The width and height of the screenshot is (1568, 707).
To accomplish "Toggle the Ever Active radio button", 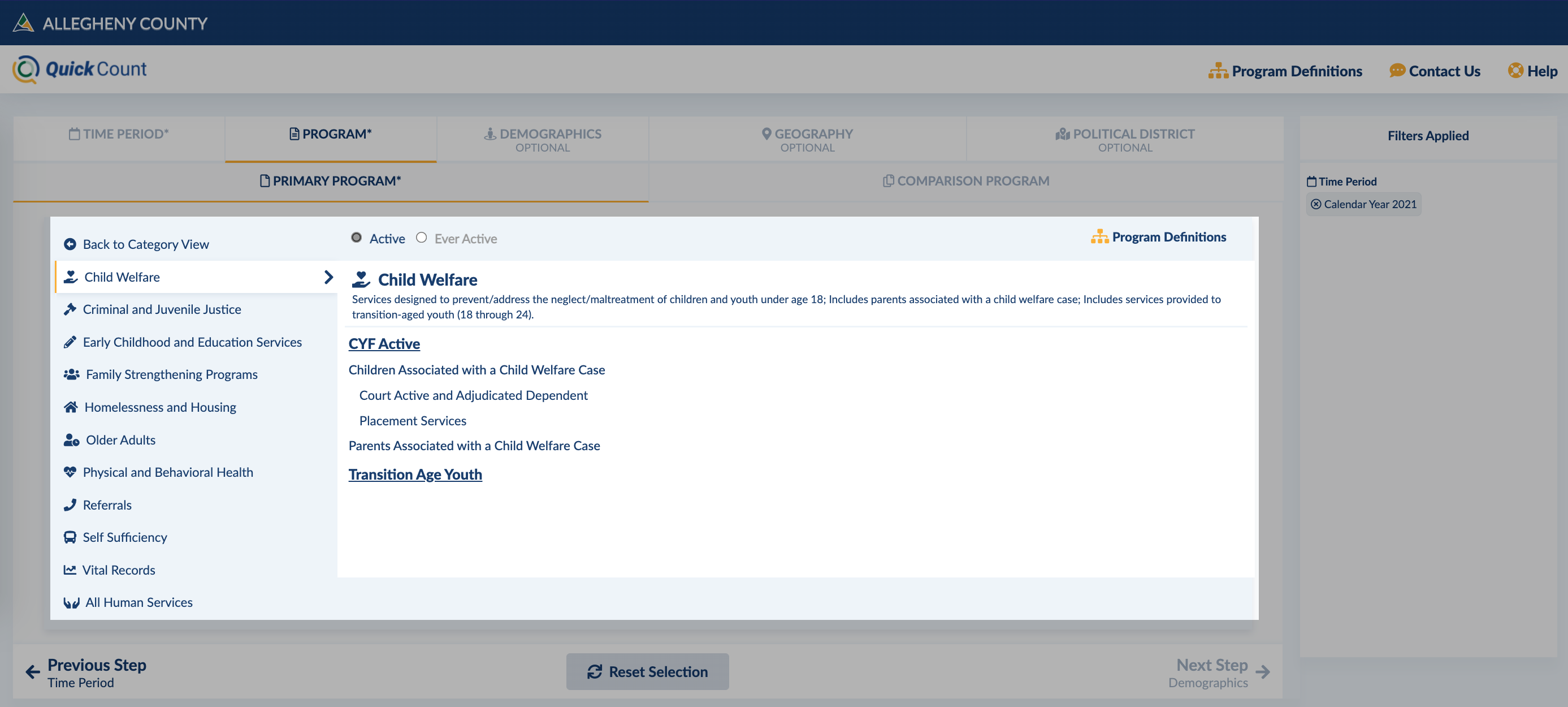I will tap(421, 237).
